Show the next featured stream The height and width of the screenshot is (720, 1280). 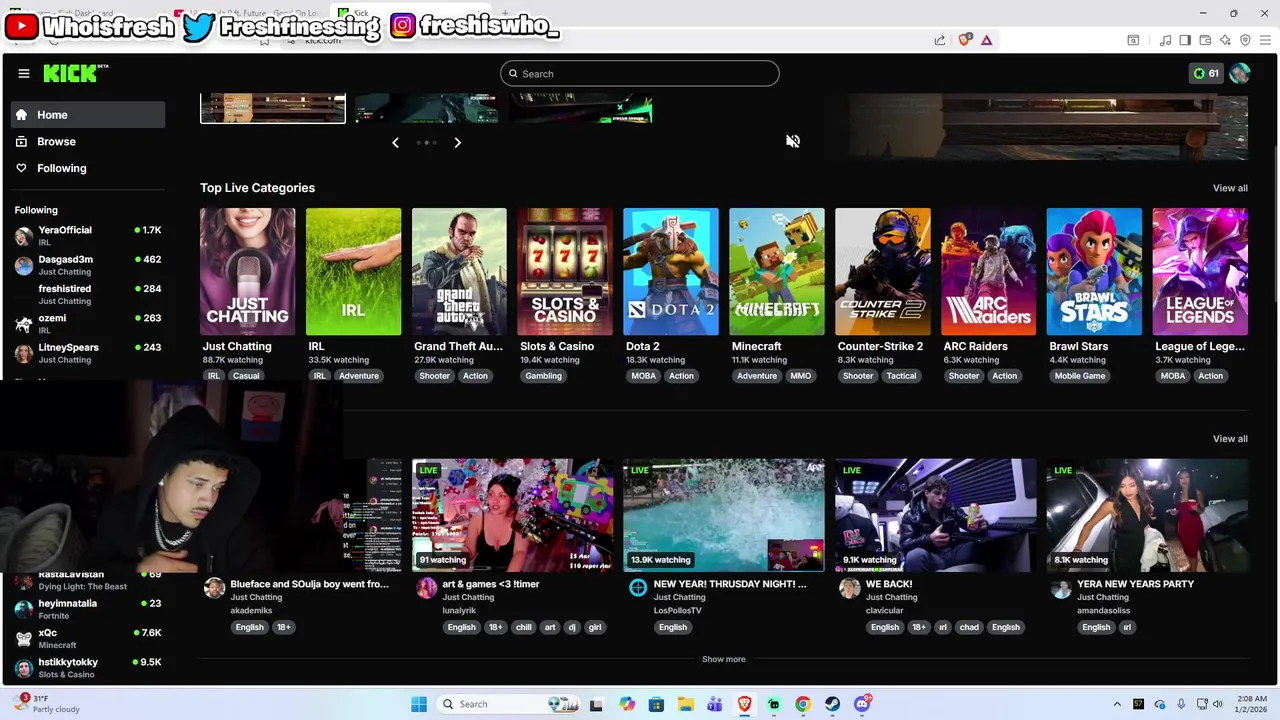(458, 143)
